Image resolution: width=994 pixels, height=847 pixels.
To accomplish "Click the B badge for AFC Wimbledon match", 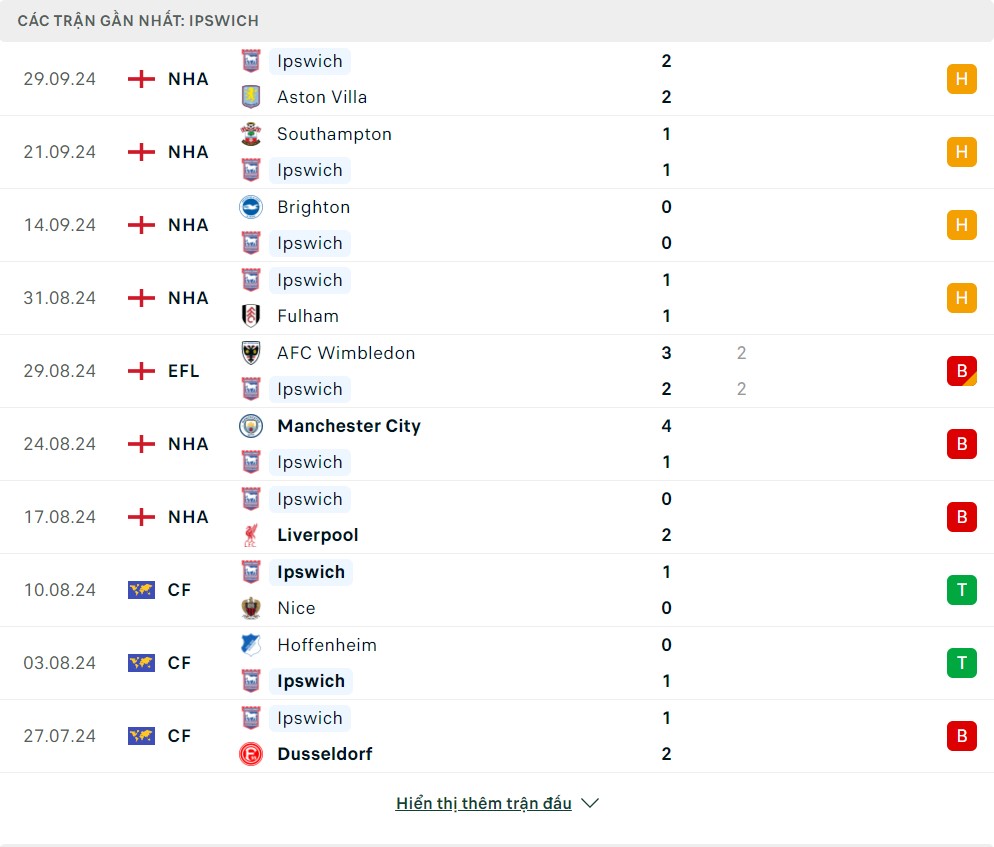I will click(x=961, y=371).
